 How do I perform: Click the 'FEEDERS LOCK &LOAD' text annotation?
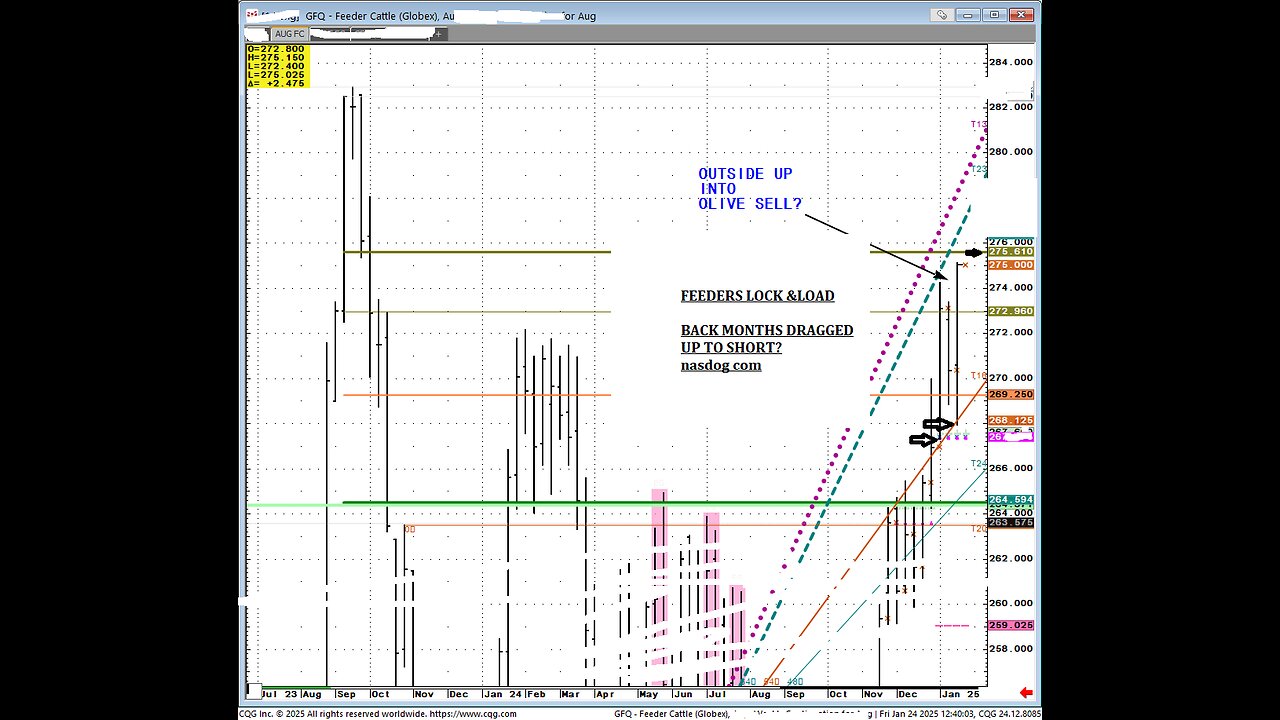click(x=757, y=296)
